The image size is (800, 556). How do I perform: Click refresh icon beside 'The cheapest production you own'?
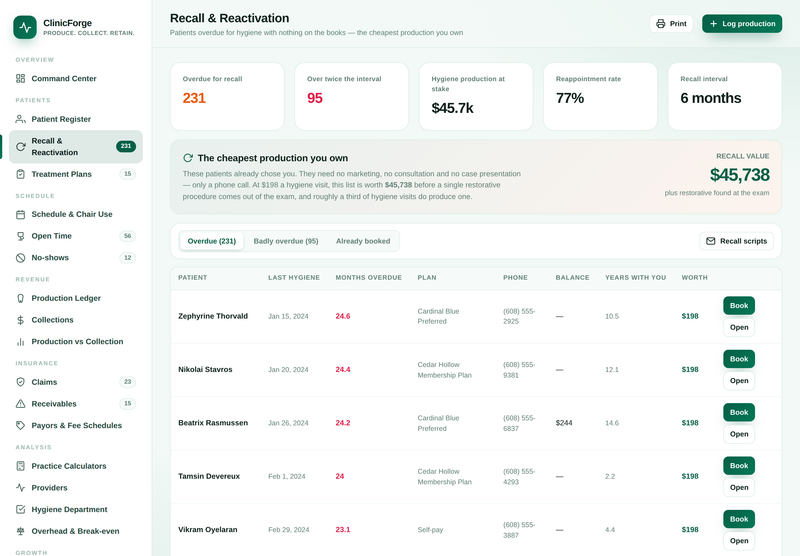[188, 158]
